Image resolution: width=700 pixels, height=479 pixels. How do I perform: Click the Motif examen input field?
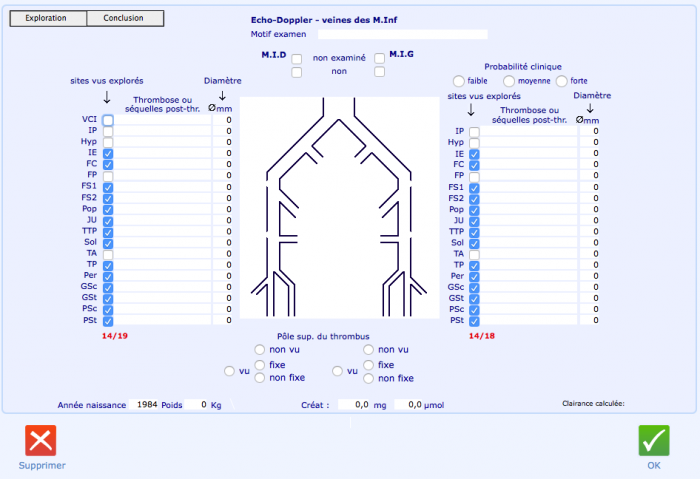[403, 34]
